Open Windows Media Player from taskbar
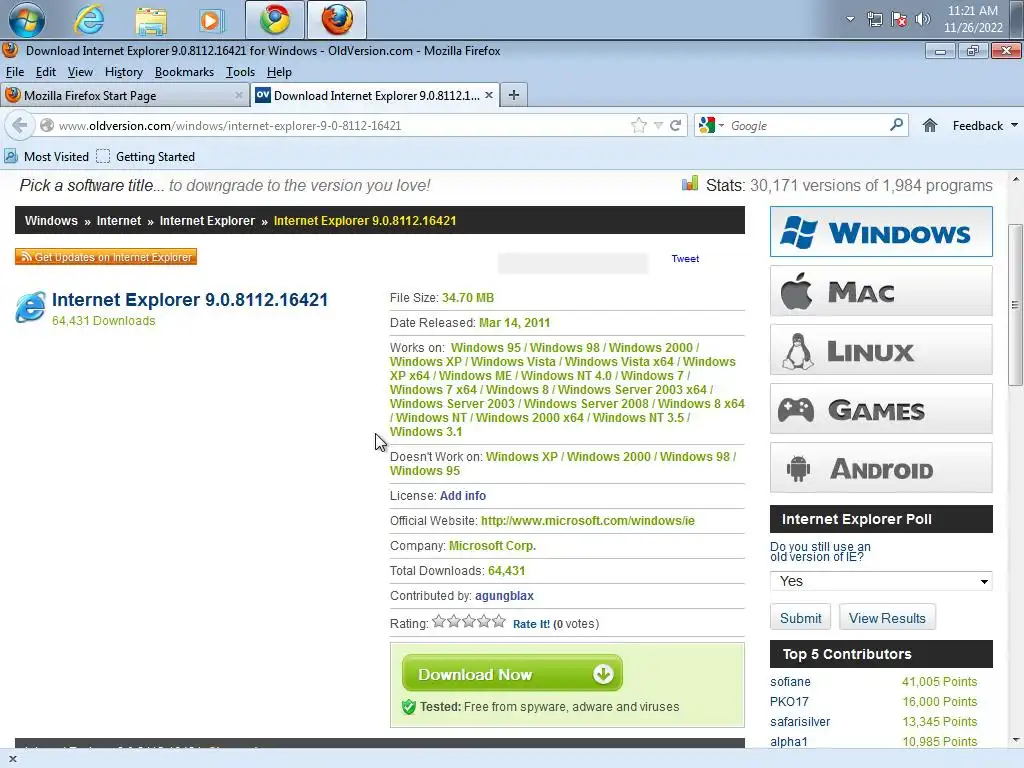The image size is (1024, 768). (x=210, y=20)
